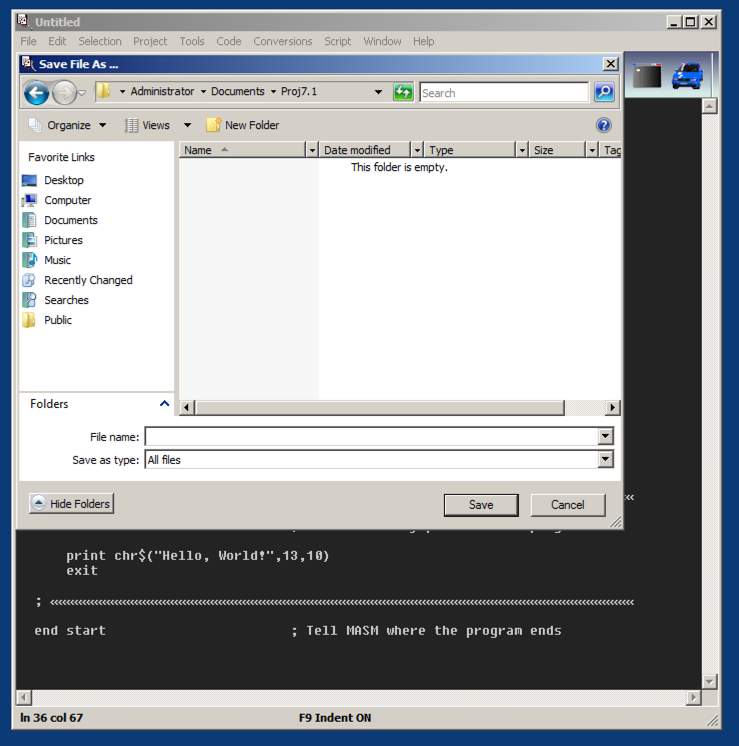
Task: Open Searches in Favorite Links
Action: tap(66, 300)
